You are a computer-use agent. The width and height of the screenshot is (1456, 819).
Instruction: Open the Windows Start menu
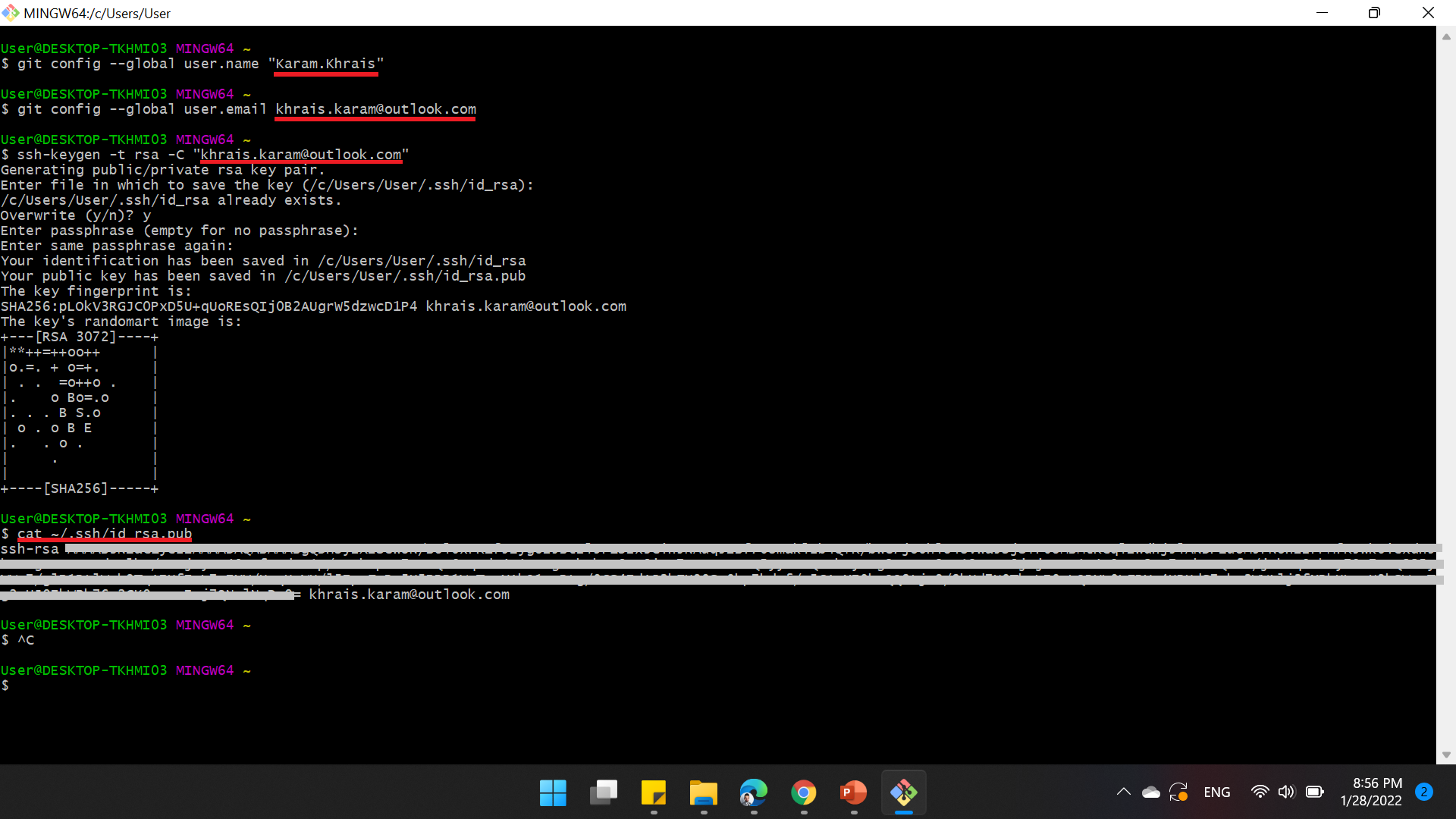coord(553,792)
